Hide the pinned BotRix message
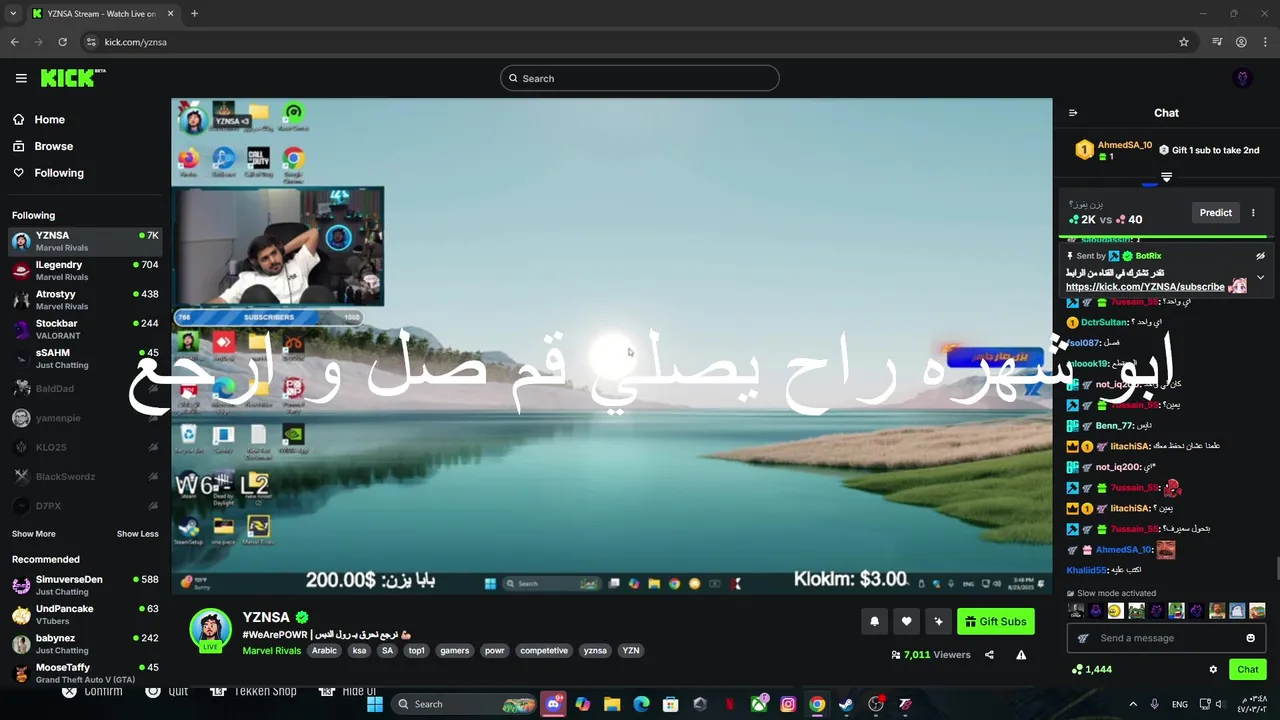This screenshot has width=1280, height=720. tap(1260, 256)
